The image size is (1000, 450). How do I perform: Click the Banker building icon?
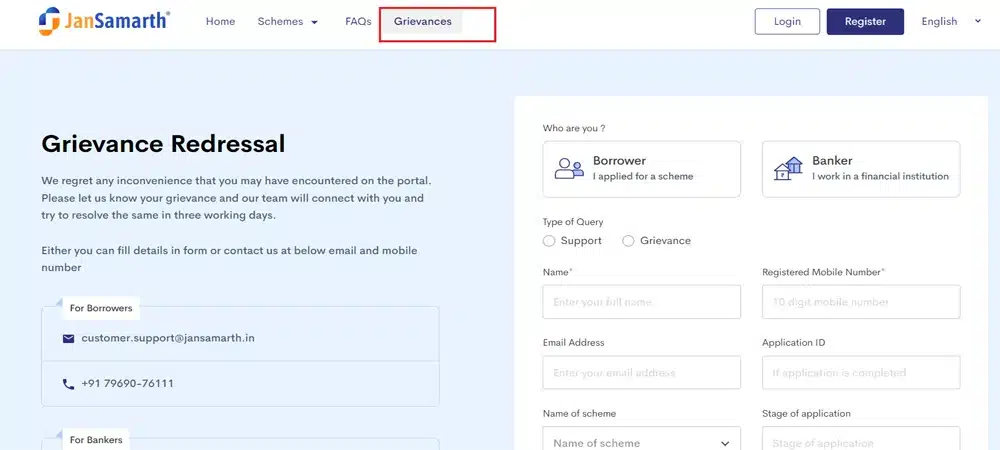(x=789, y=168)
